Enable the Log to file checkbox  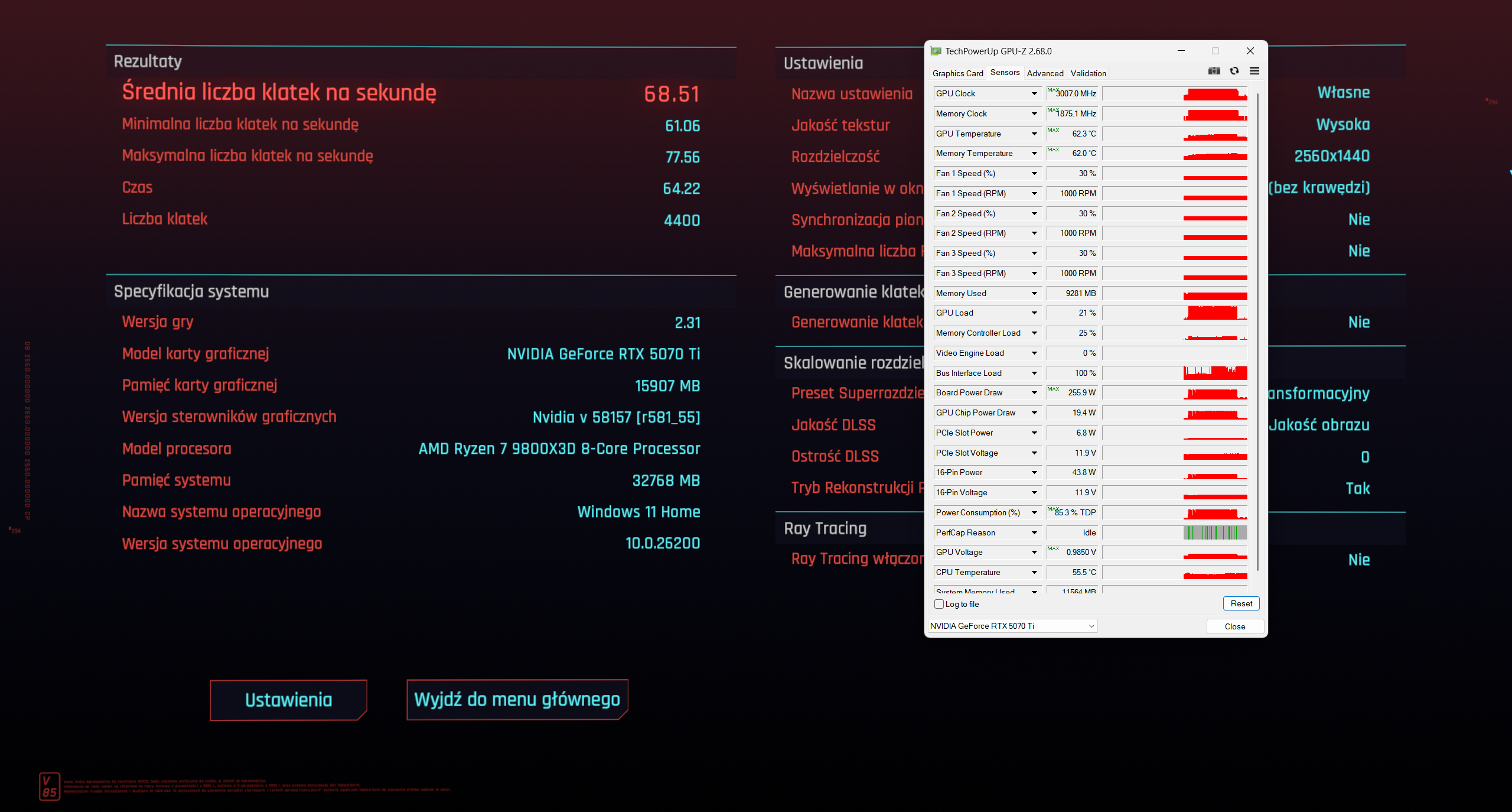[939, 604]
